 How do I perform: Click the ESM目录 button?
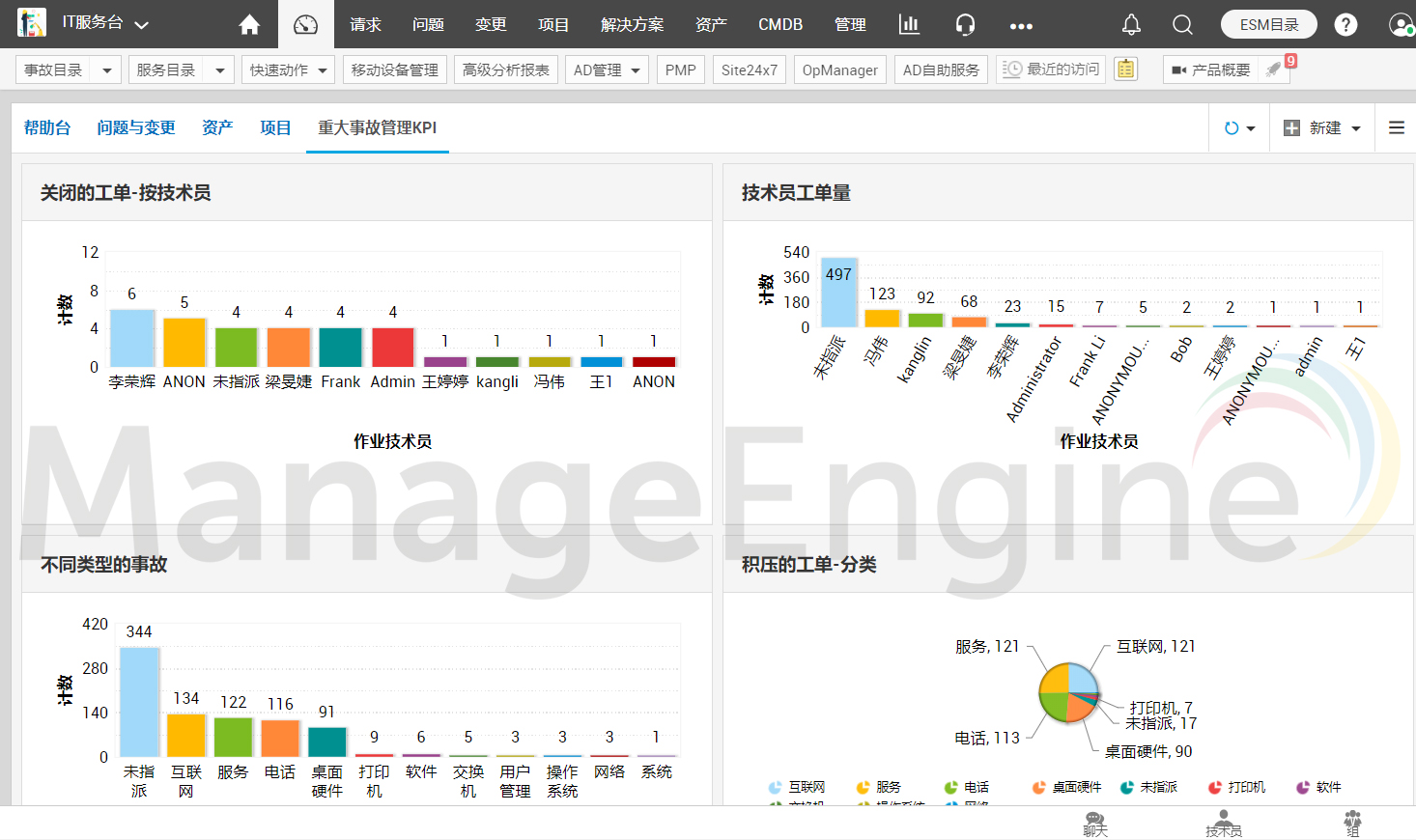(1269, 24)
